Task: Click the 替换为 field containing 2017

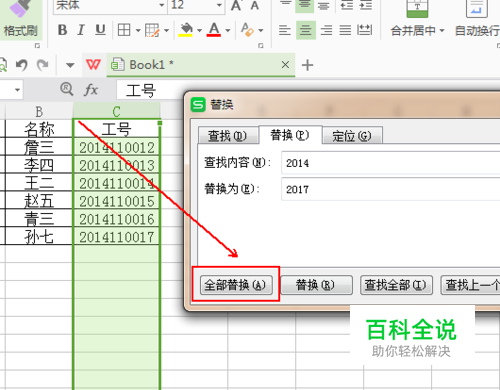Action: (391, 189)
